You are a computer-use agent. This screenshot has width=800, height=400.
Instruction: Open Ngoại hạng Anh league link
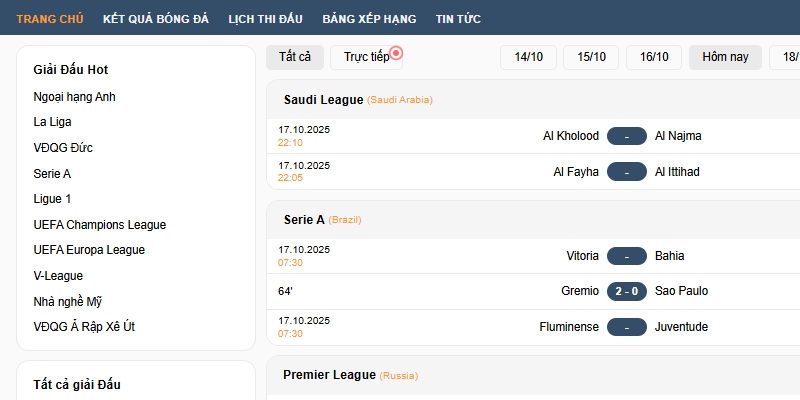click(x=75, y=97)
